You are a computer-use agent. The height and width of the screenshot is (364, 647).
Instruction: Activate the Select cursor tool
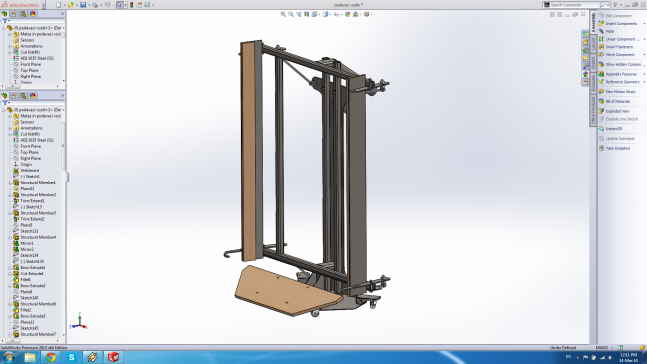120,5
